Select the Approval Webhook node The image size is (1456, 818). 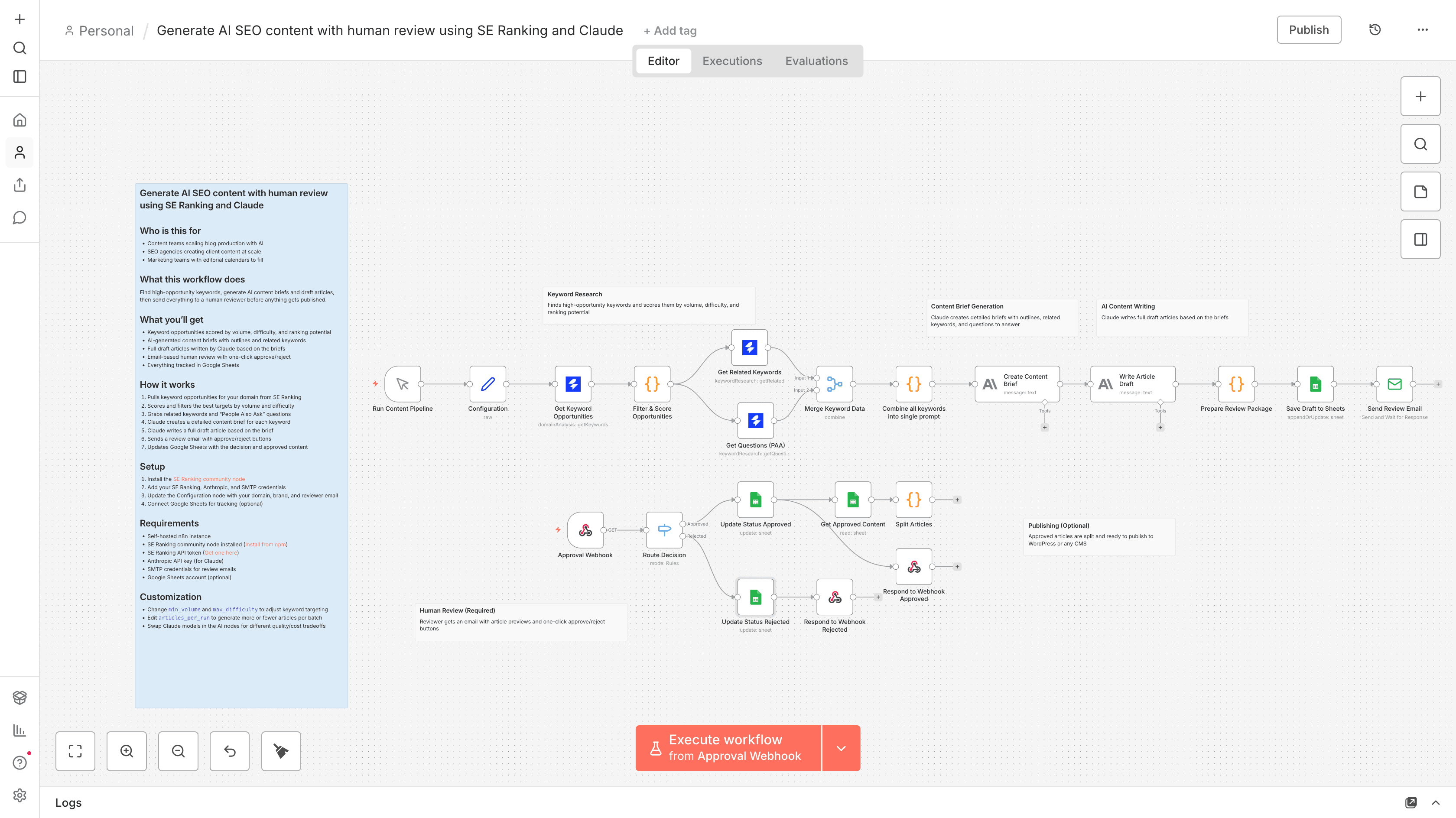[x=585, y=530]
